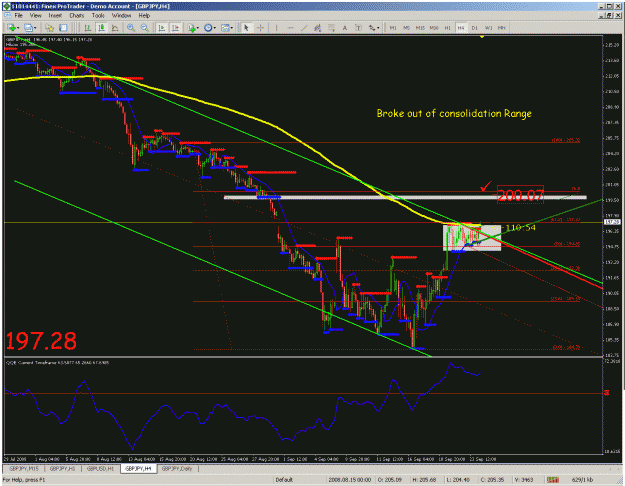Switch to M15 timeframe
Viewport: 625px width, 486px height.
420,28
